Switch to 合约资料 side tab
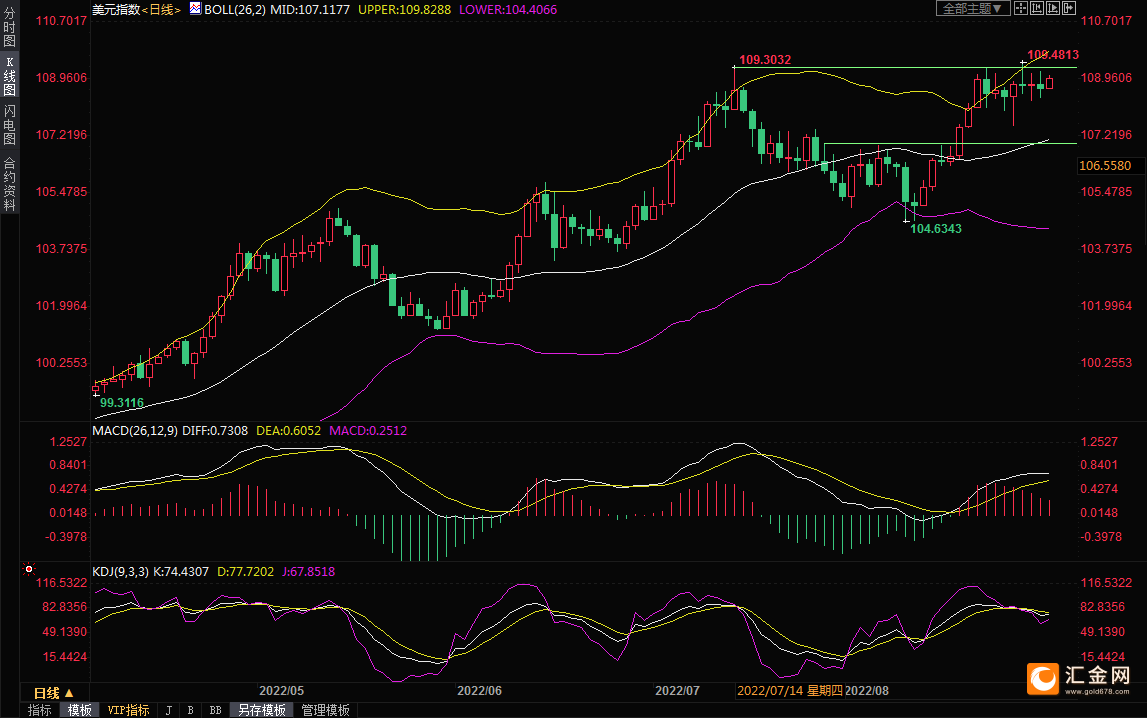Image resolution: width=1147 pixels, height=718 pixels. click(10, 184)
